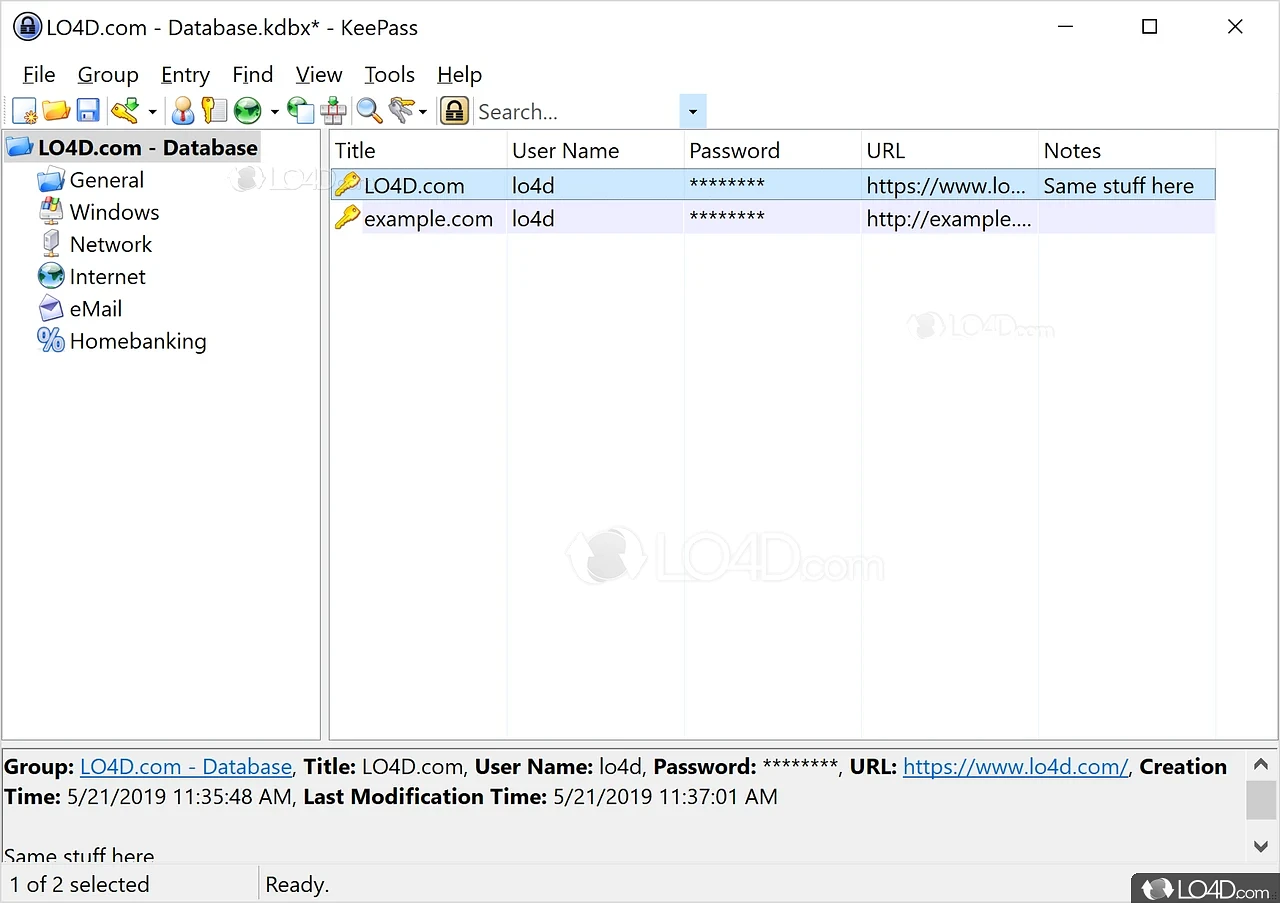Viewport: 1280px width, 903px height.
Task: Open the search box dropdown arrow
Action: coord(693,110)
